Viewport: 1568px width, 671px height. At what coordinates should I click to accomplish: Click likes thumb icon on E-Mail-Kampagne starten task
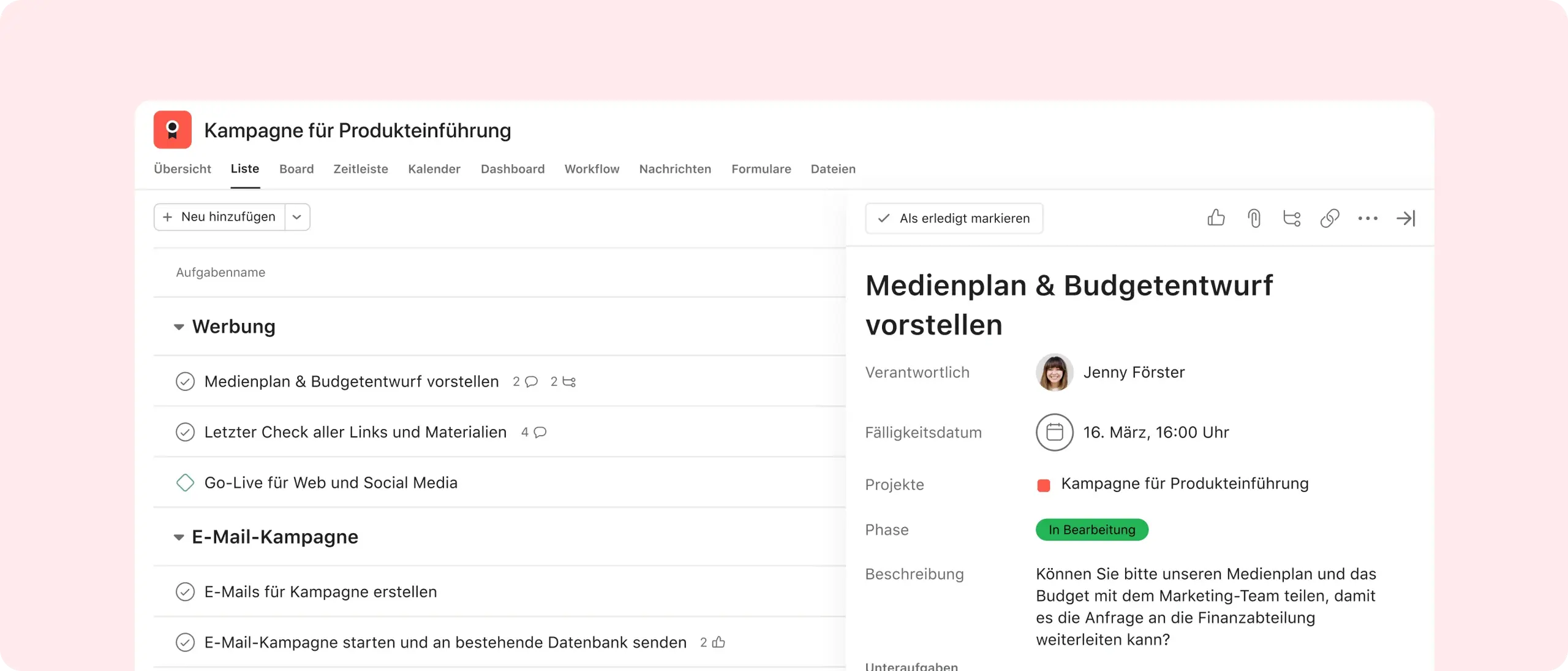point(719,642)
